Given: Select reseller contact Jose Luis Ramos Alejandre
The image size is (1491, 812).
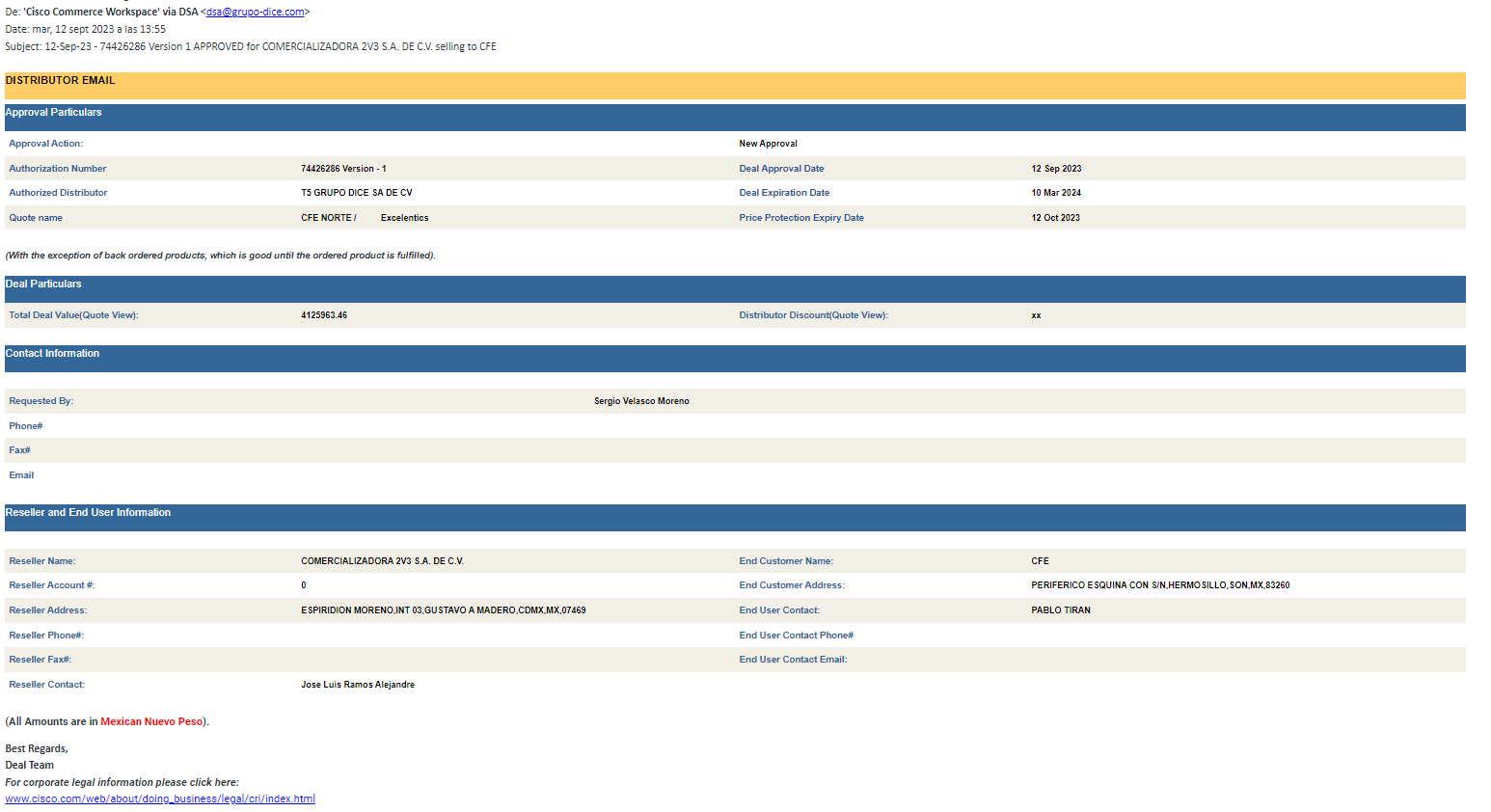Looking at the screenshot, I should (358, 685).
